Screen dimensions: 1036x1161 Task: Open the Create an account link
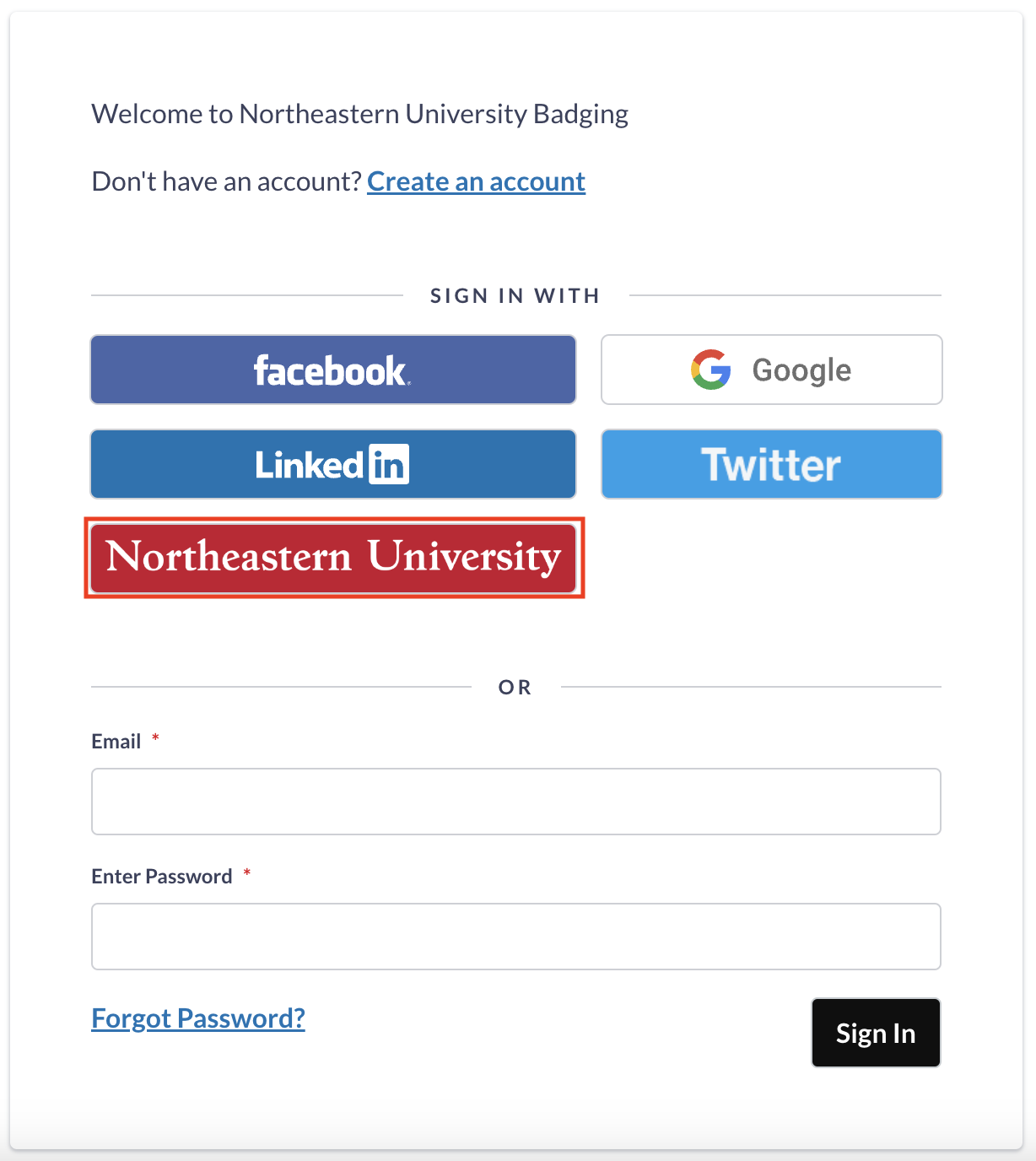(x=476, y=181)
